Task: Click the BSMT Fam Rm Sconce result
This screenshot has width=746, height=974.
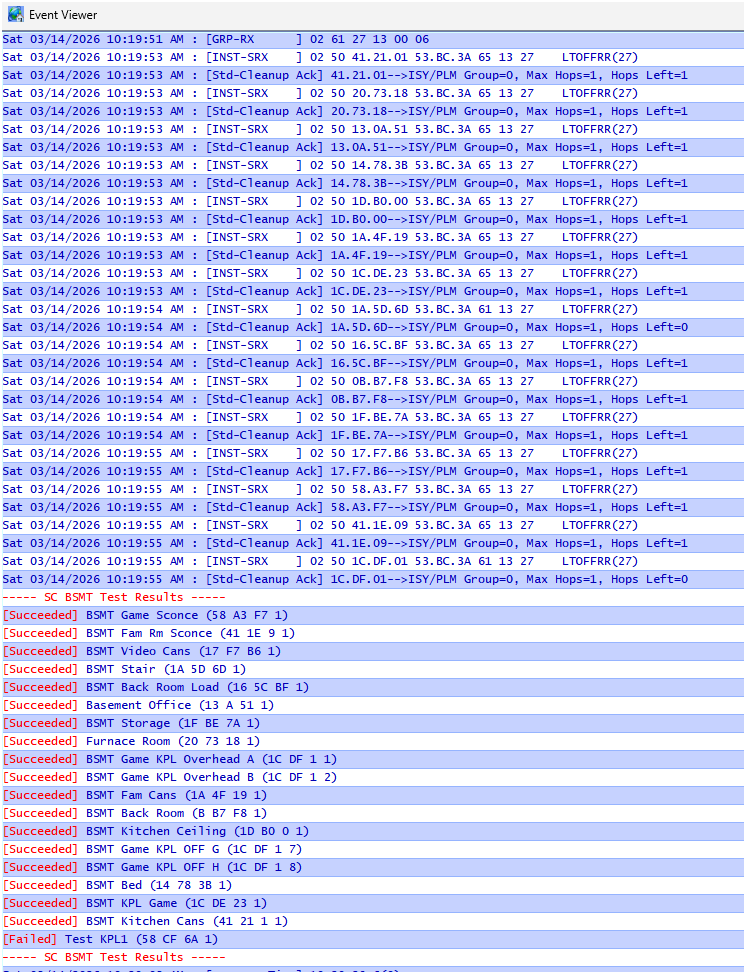Action: pyautogui.click(x=148, y=633)
